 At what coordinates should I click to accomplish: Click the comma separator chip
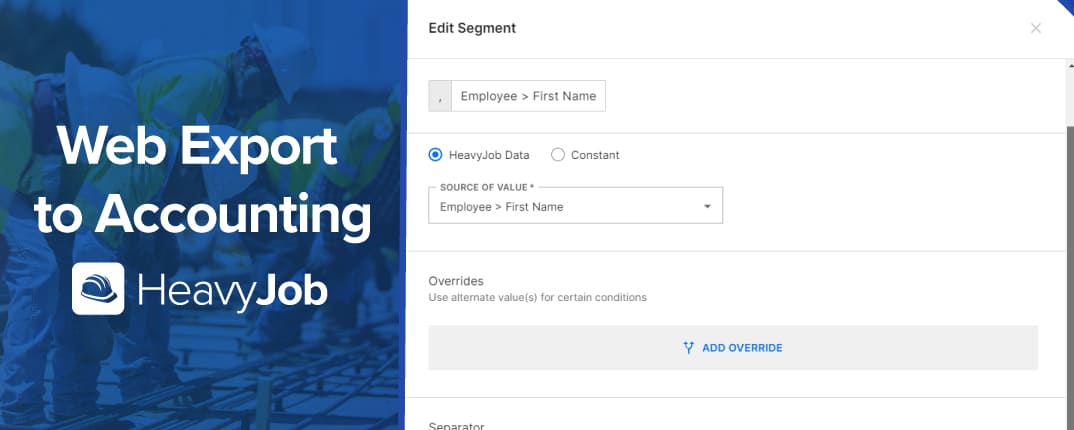pos(440,96)
